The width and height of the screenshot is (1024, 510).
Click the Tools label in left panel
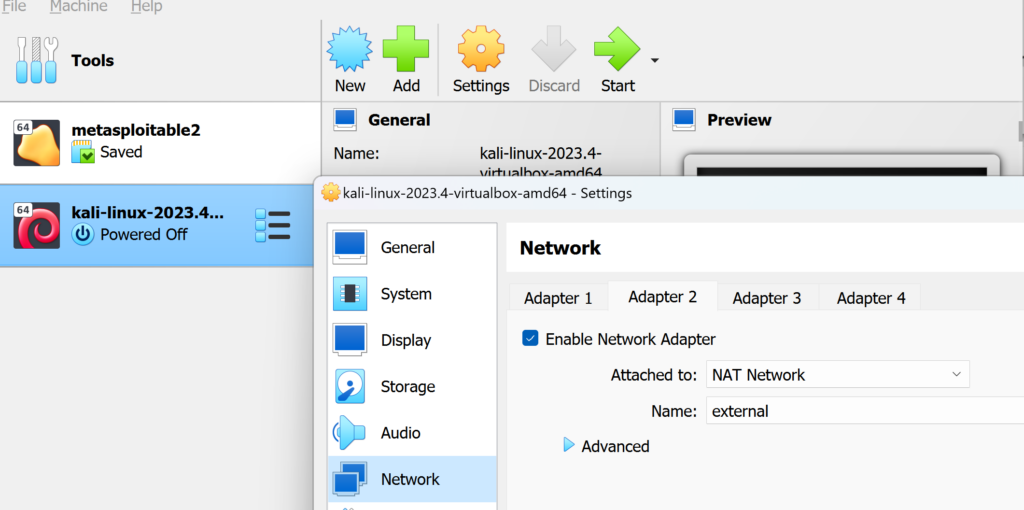93,61
